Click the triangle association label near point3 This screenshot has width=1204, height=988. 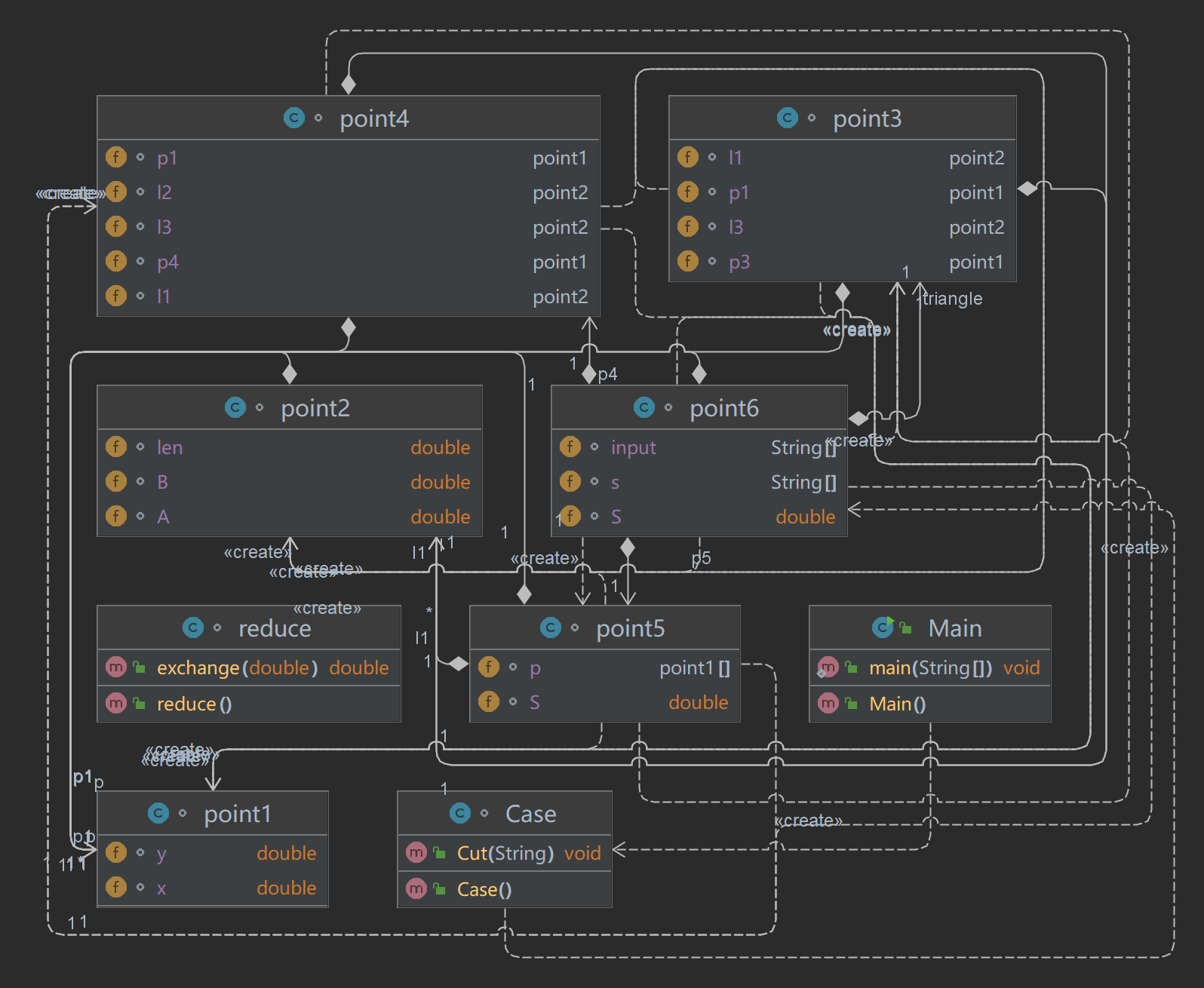[x=953, y=298]
